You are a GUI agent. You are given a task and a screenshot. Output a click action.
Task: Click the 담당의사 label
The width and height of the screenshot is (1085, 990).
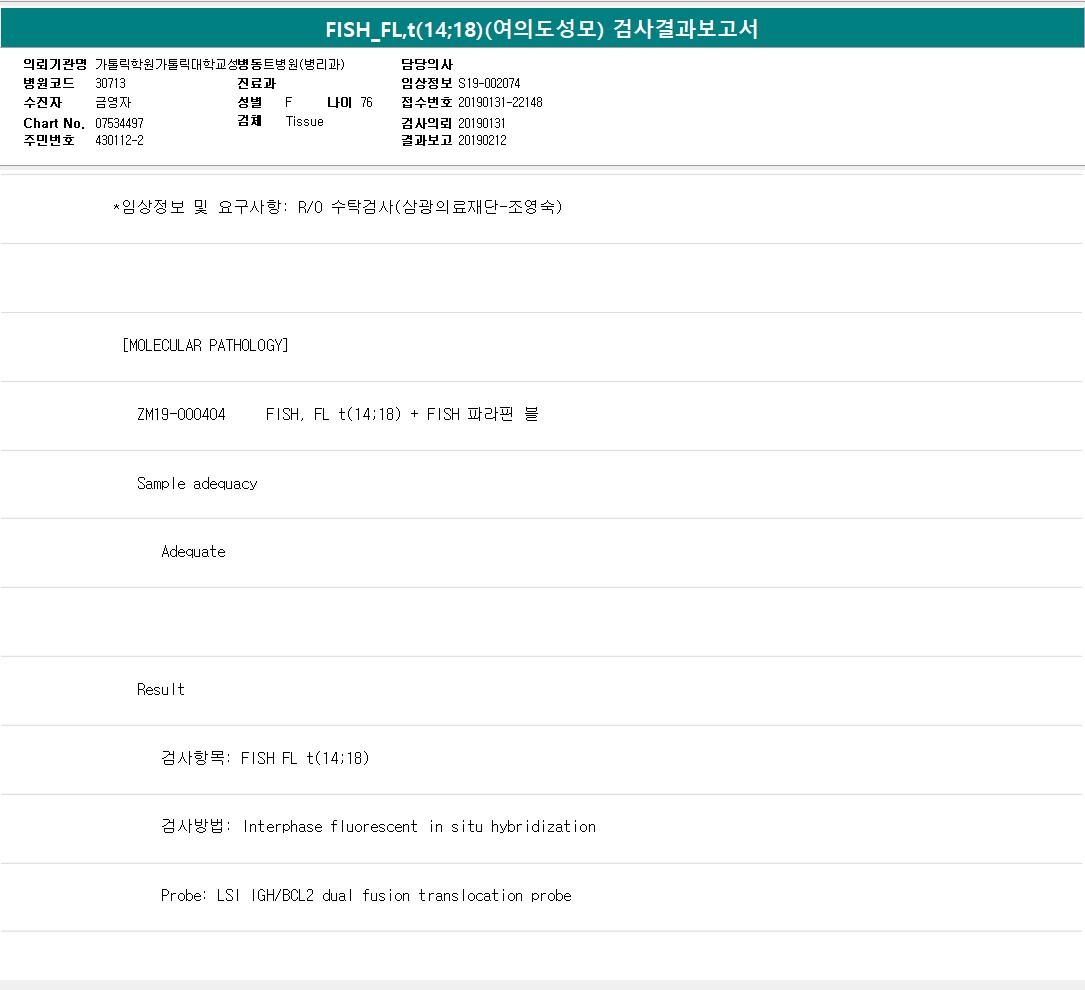tap(427, 64)
